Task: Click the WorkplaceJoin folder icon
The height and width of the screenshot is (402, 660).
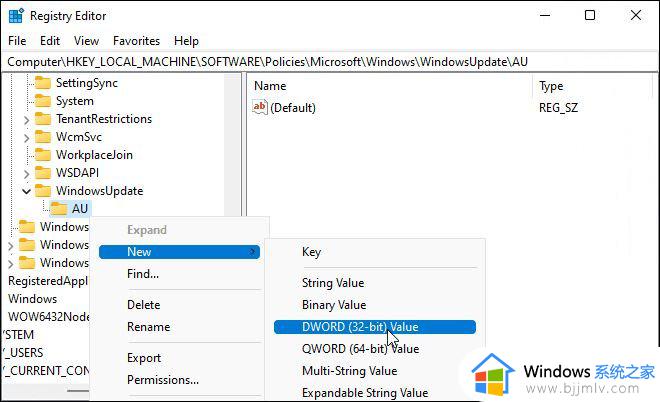Action: 43,155
